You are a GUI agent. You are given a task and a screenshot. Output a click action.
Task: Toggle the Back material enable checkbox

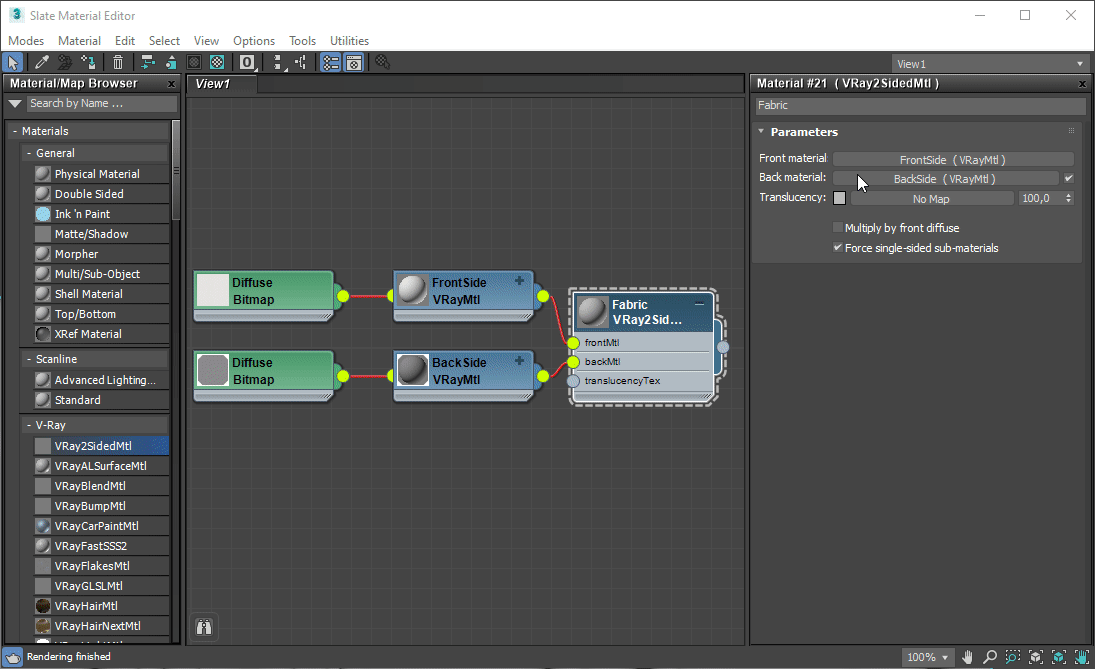(1069, 179)
